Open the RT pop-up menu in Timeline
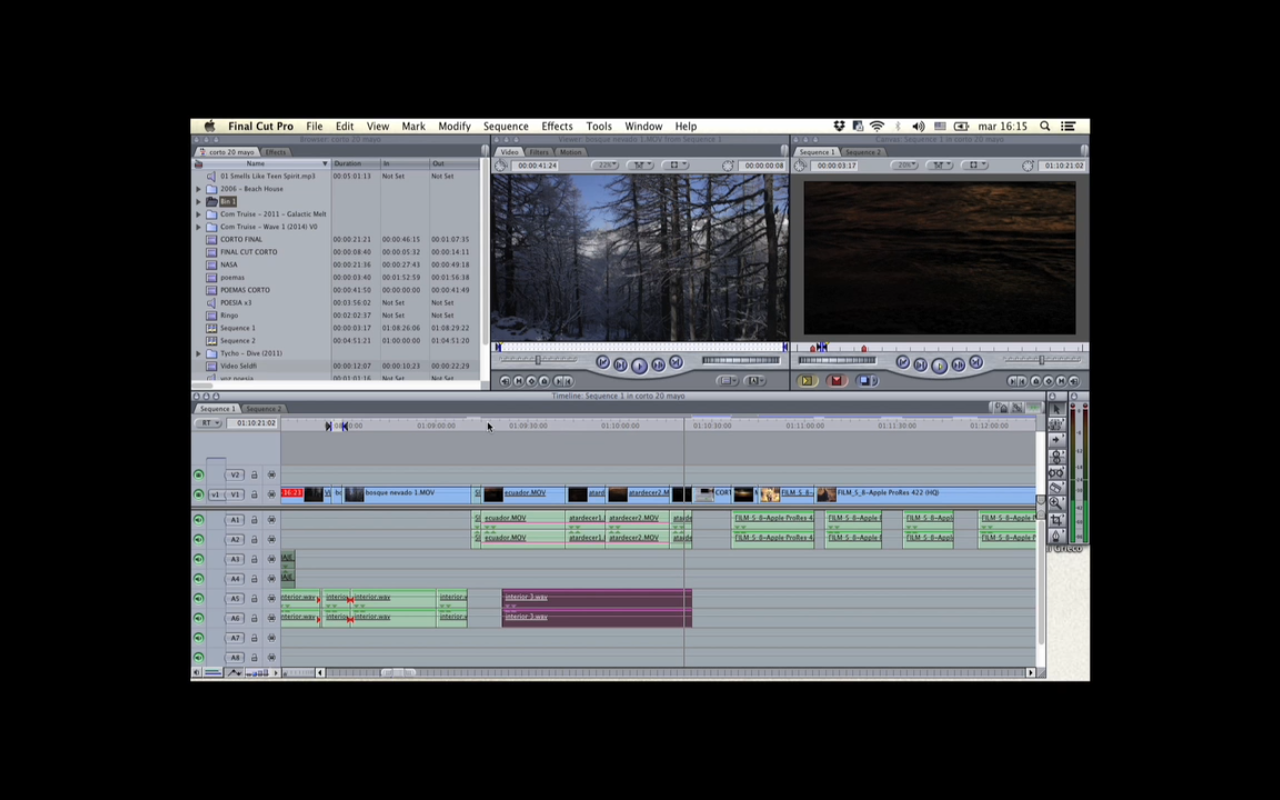 (208, 423)
